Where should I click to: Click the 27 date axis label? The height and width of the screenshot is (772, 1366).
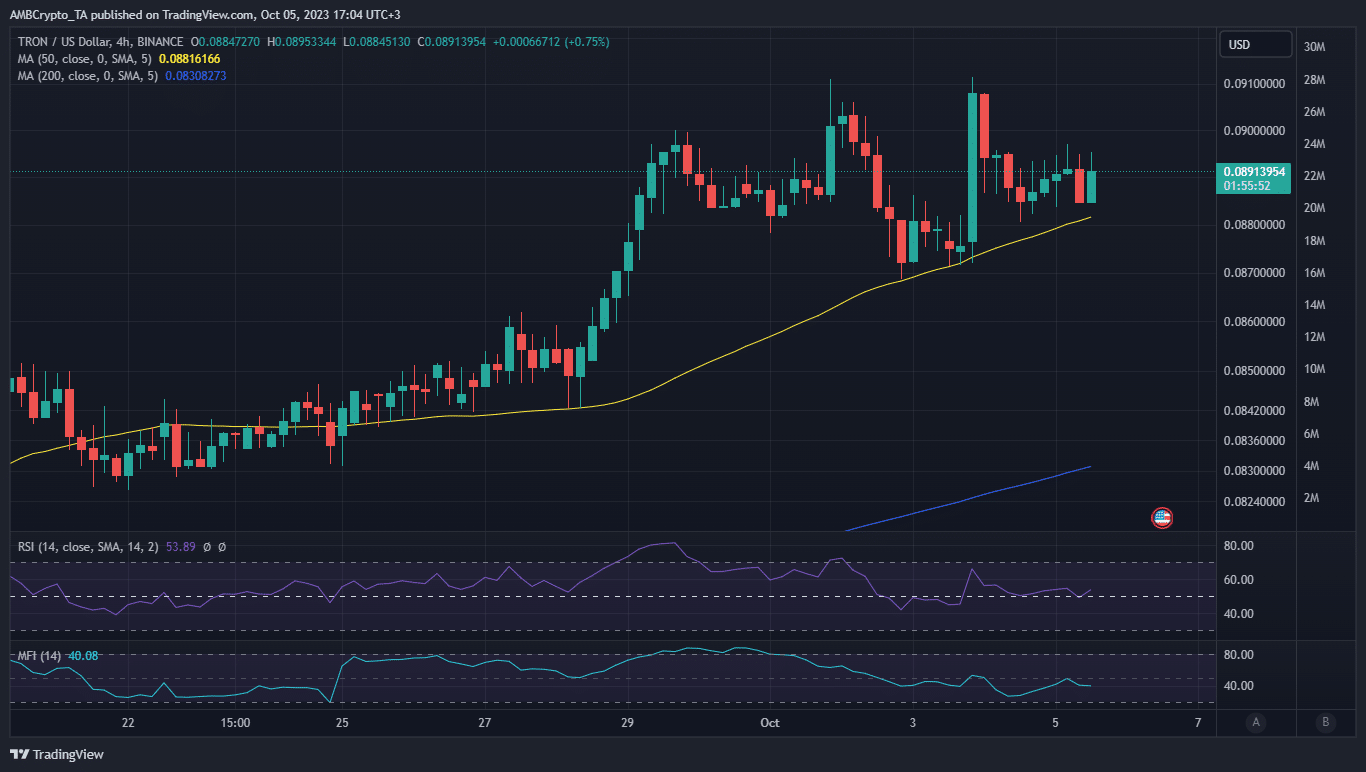(x=484, y=723)
